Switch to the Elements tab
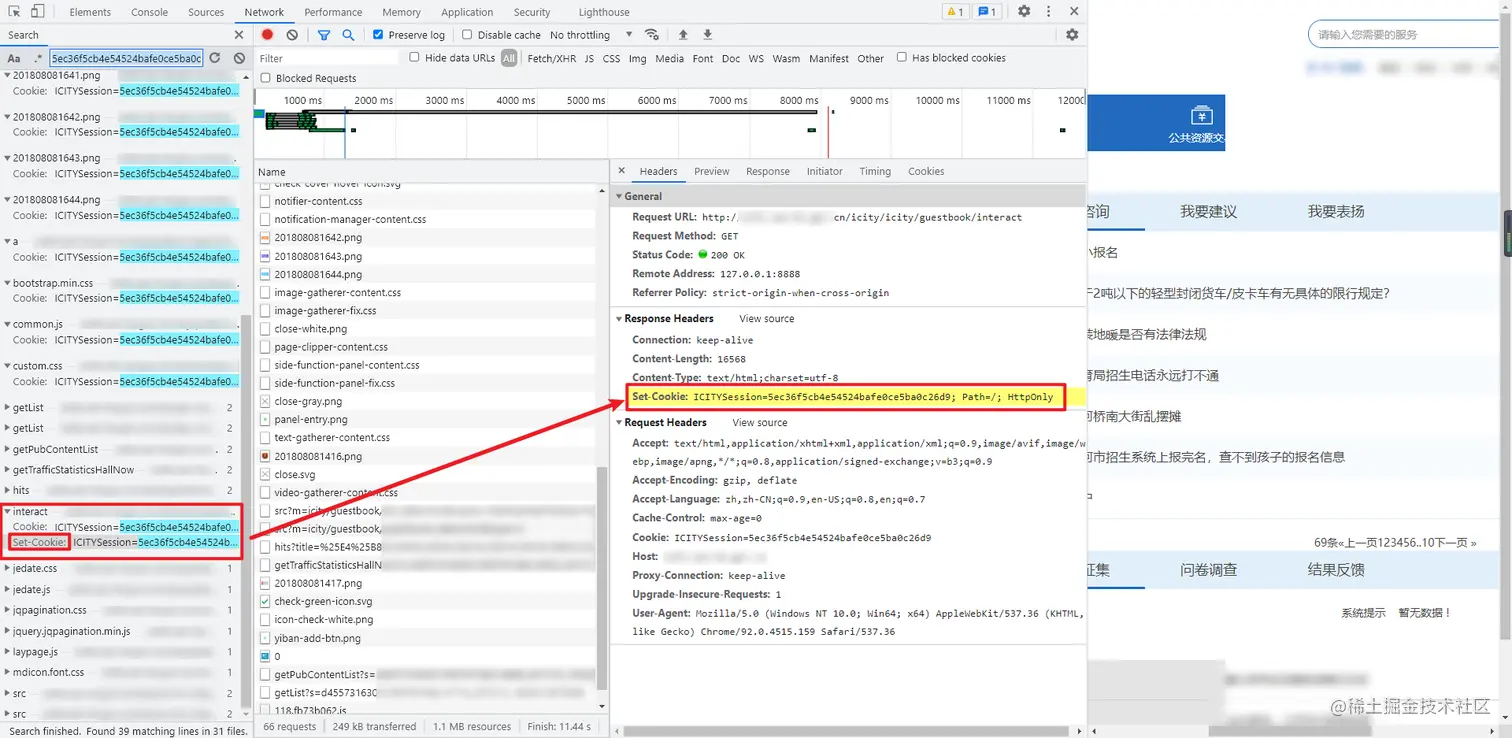 coord(90,12)
